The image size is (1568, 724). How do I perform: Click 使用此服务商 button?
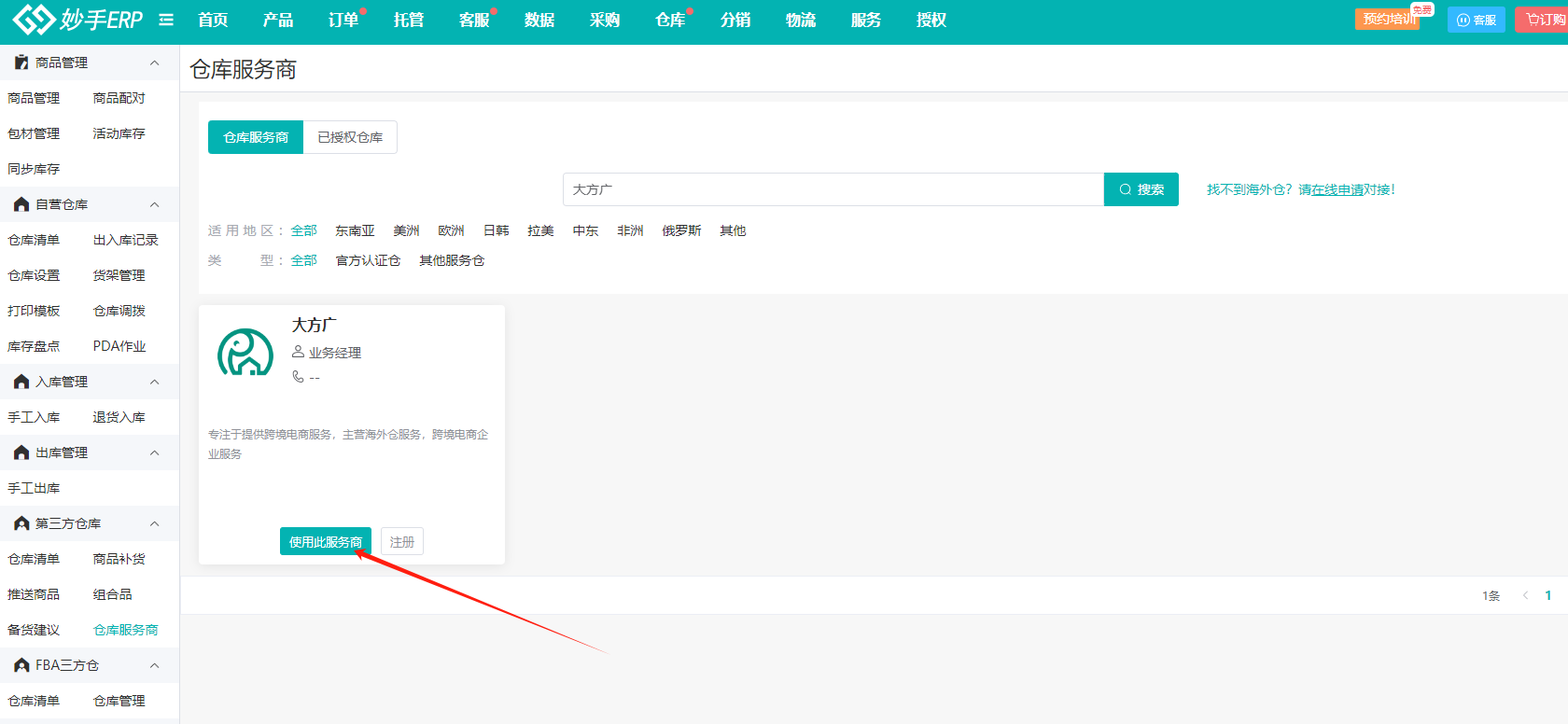[x=326, y=541]
